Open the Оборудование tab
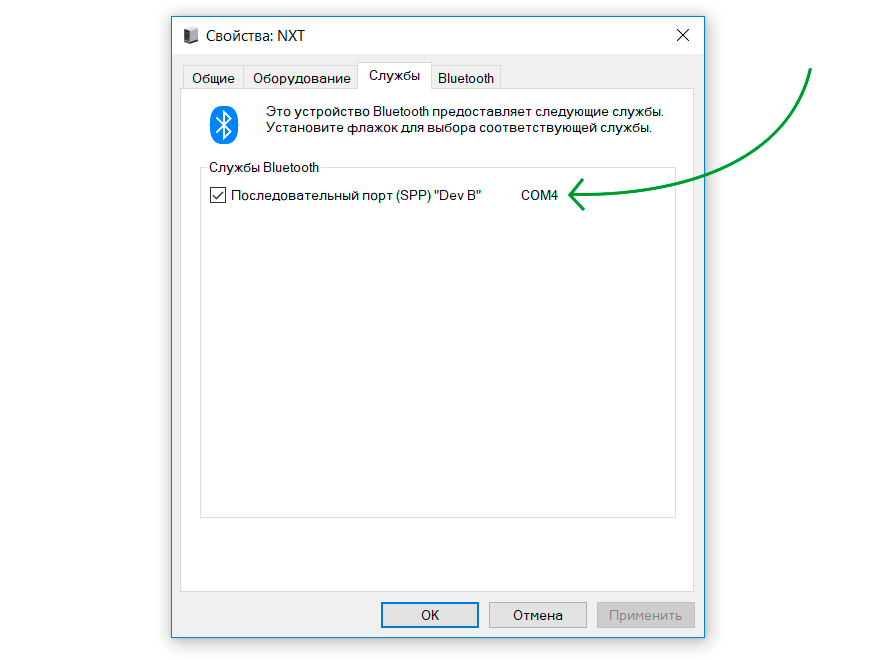The image size is (880, 660). 301,78
